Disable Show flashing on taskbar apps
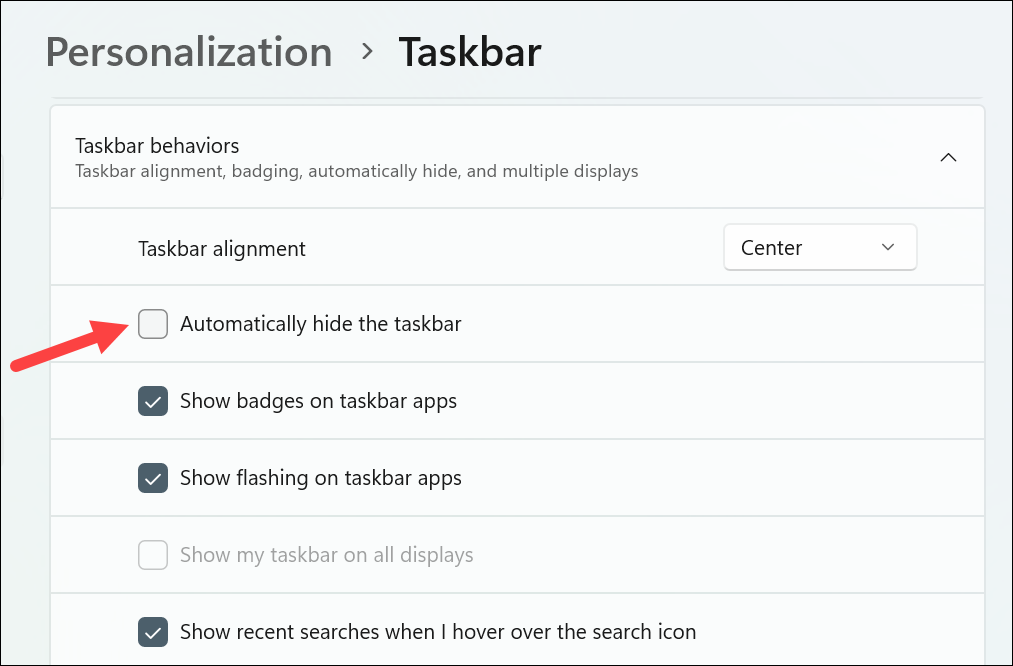The image size is (1013, 666). (152, 478)
